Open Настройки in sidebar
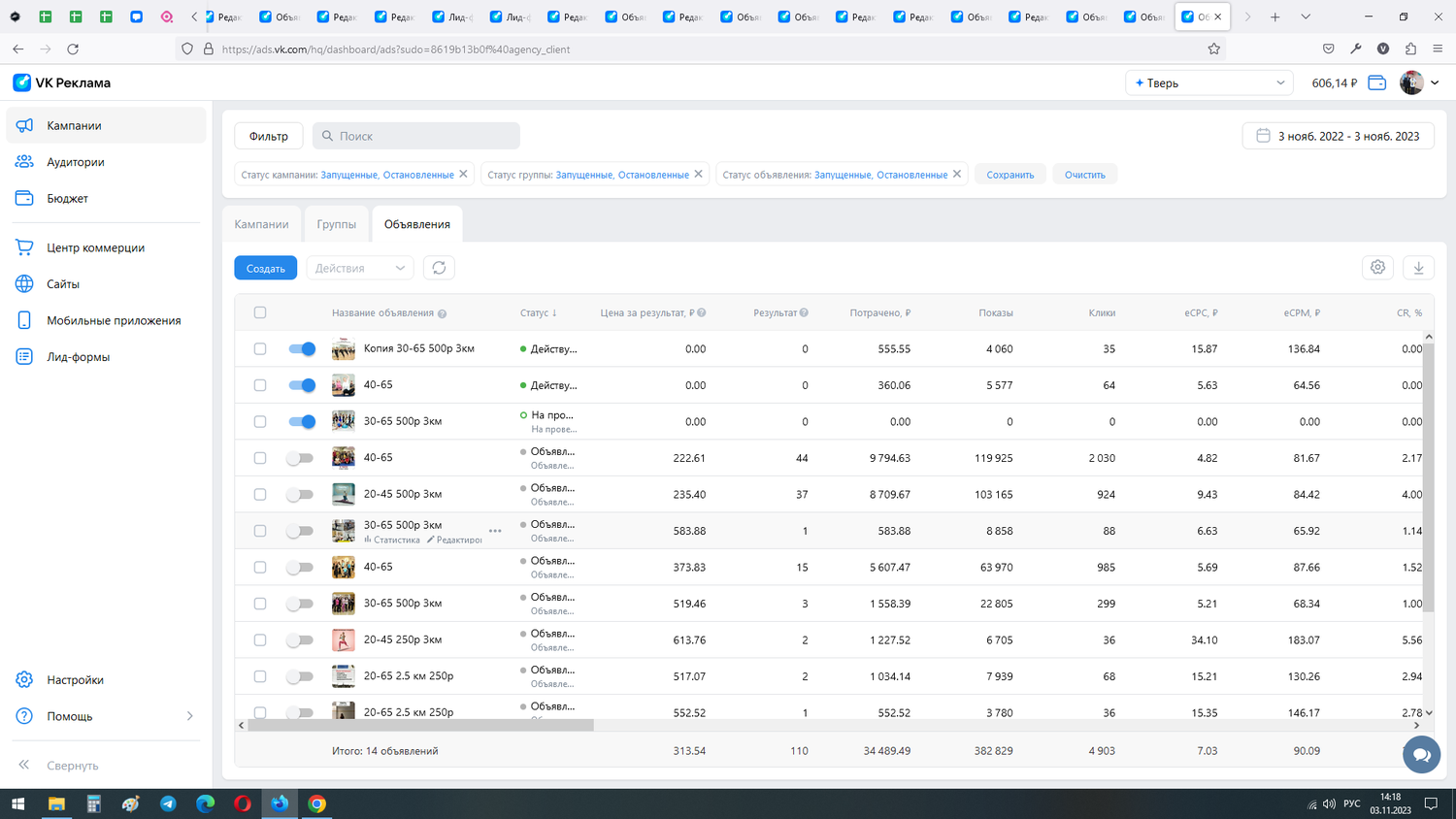The width and height of the screenshot is (1456, 819). pyautogui.click(x=106, y=679)
